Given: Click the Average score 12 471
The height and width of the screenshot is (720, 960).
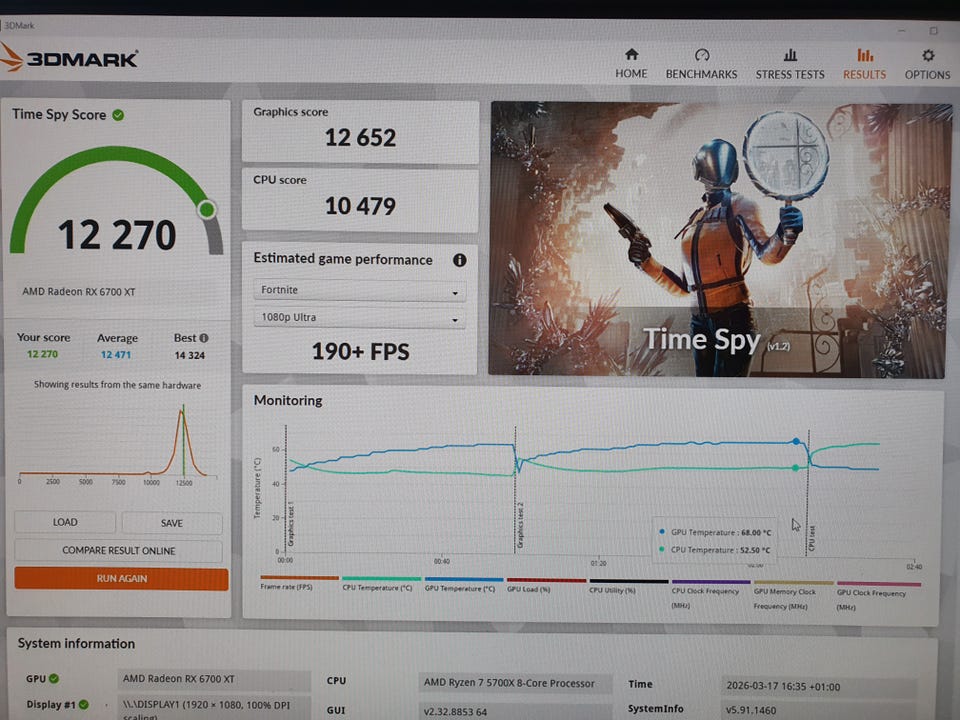Looking at the screenshot, I should (x=116, y=354).
